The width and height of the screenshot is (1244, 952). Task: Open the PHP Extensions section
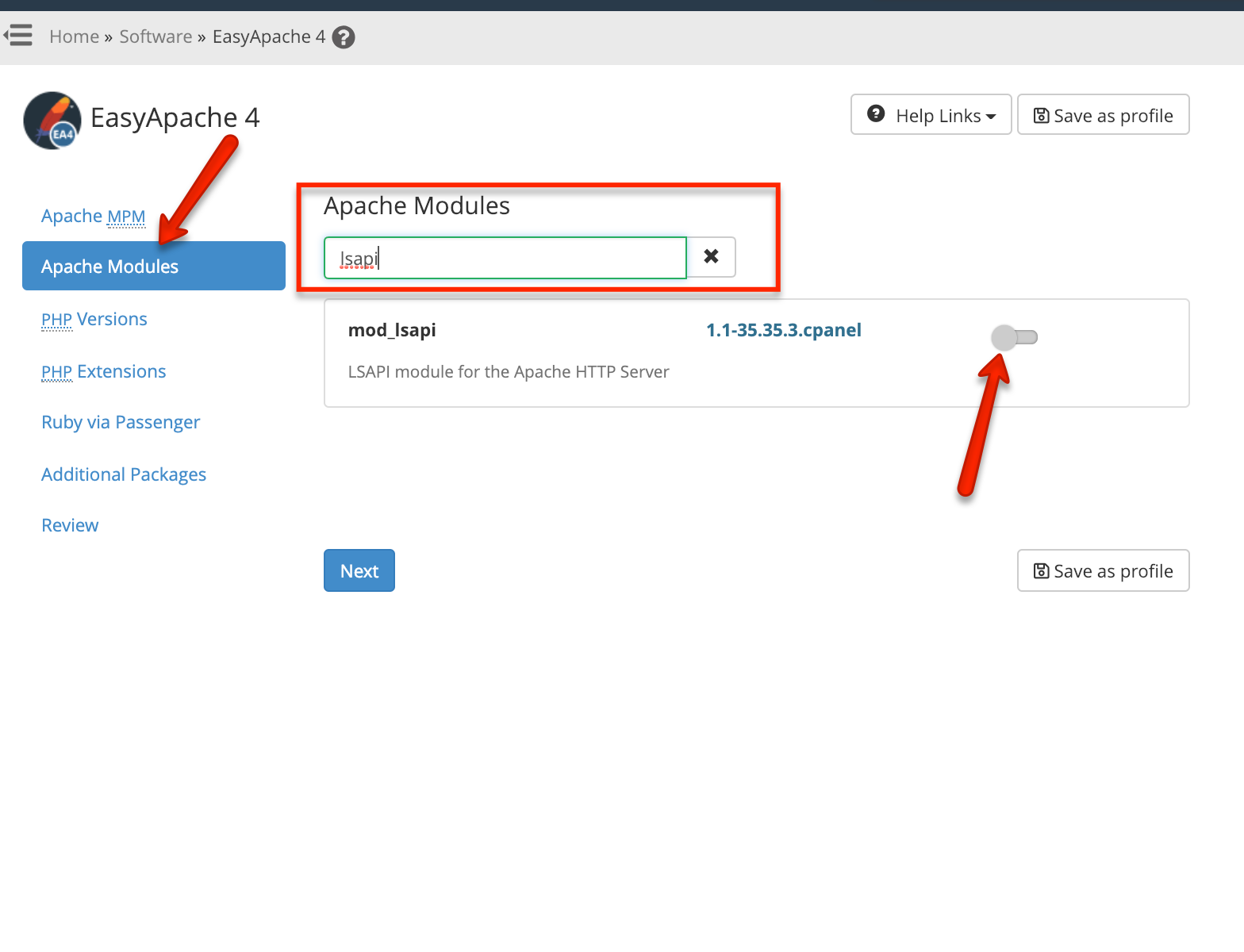tap(103, 372)
